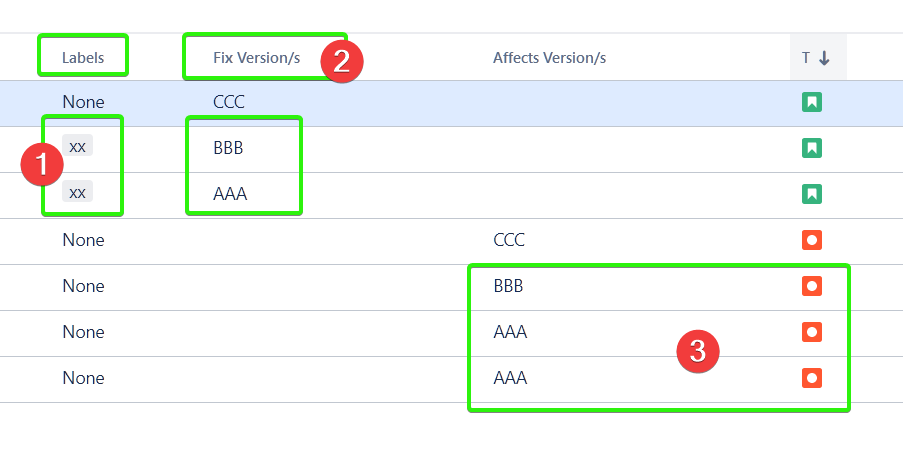Toggle sort direction with the T column arrow
Image resolution: width=903 pixels, height=469 pixels.
[x=824, y=58]
